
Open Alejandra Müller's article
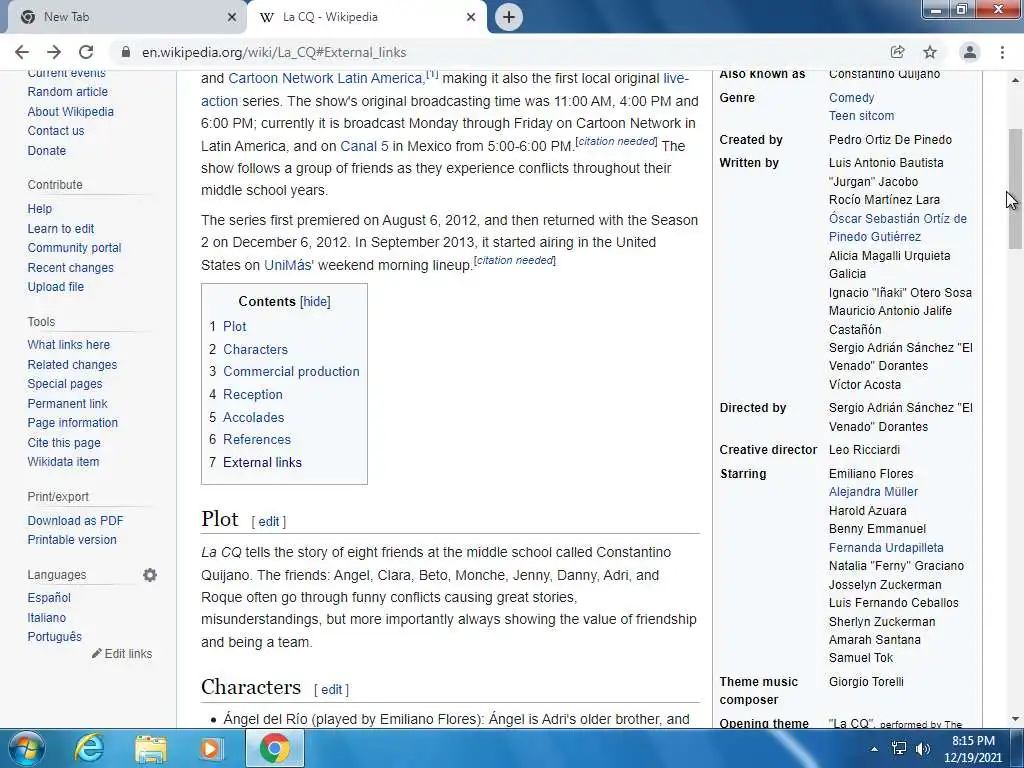(873, 492)
